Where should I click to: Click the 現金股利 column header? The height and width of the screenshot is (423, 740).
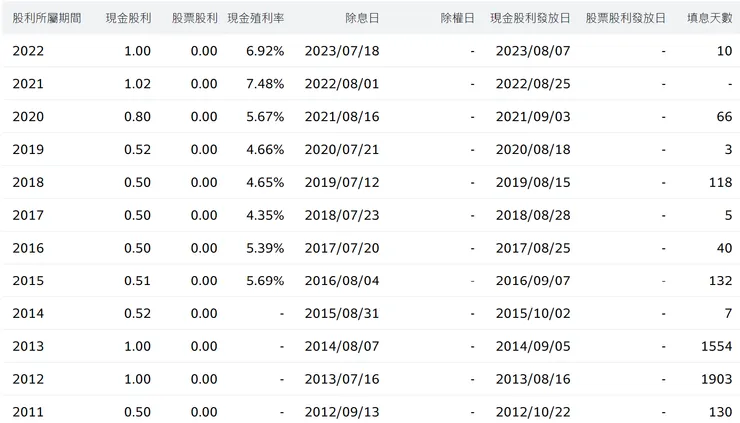pos(128,18)
